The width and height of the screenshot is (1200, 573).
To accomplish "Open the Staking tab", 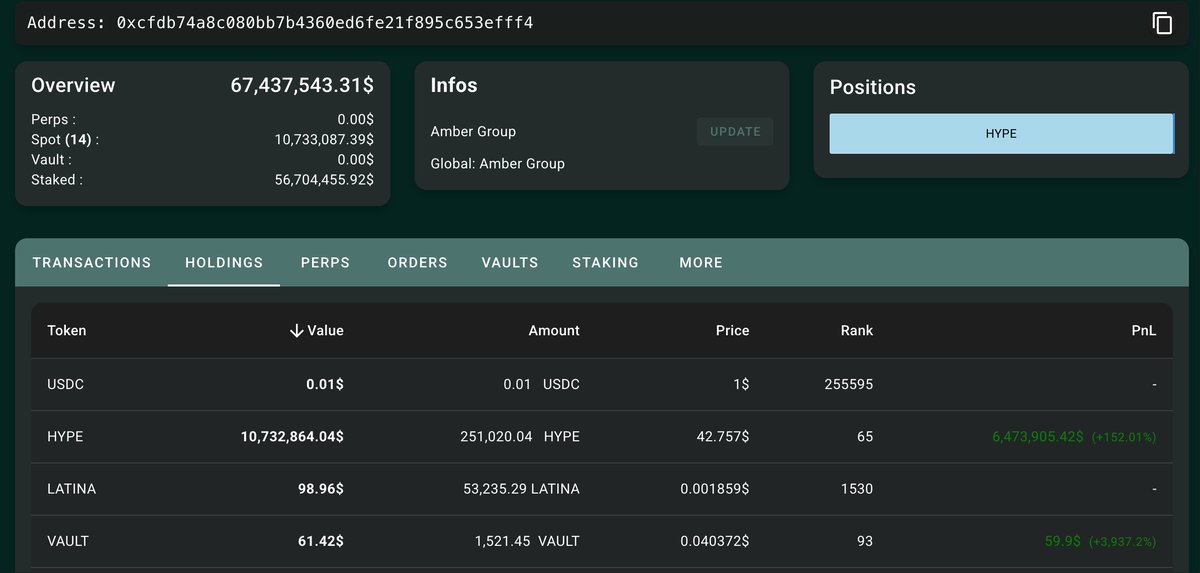I will tap(605, 263).
